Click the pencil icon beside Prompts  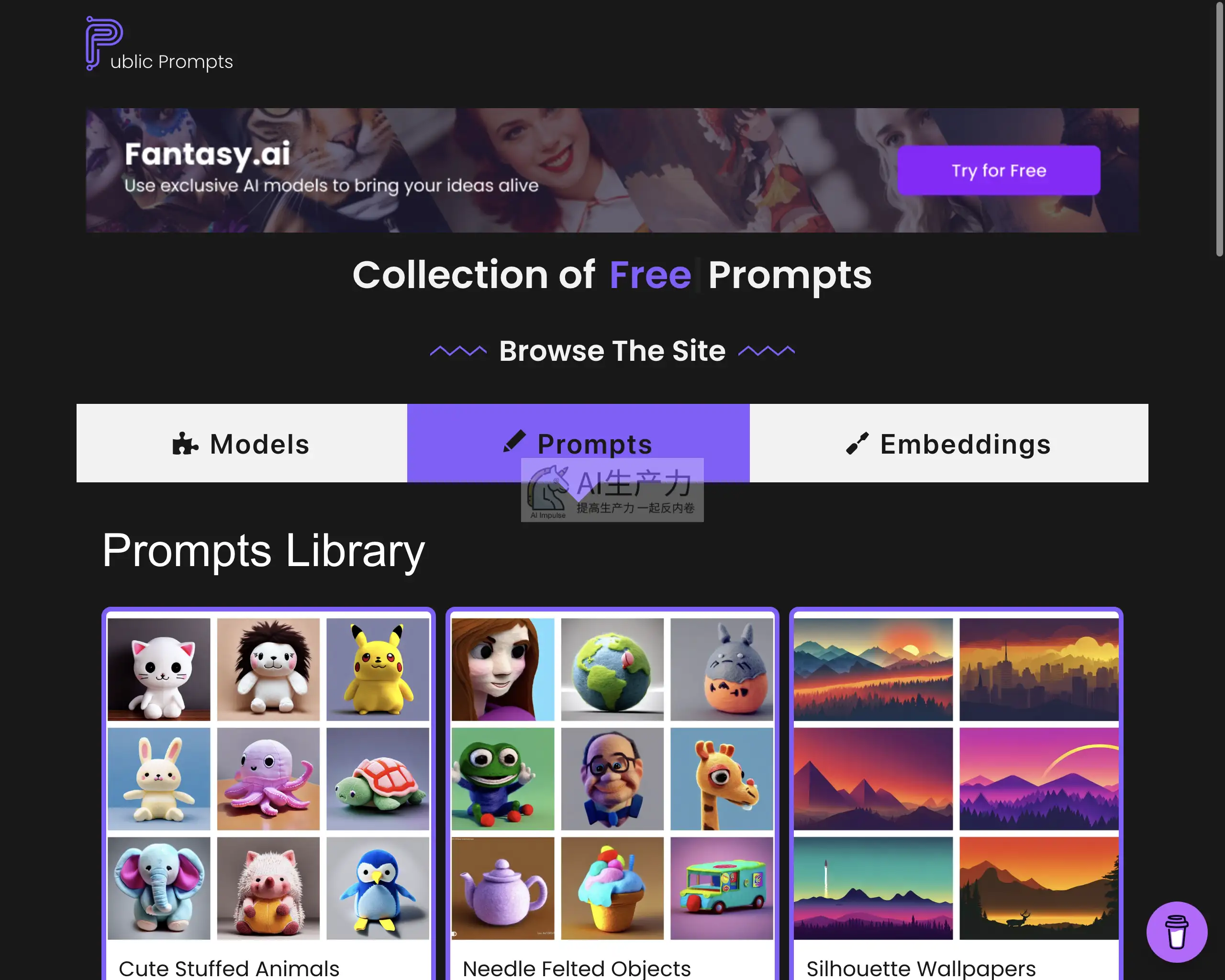click(x=515, y=441)
